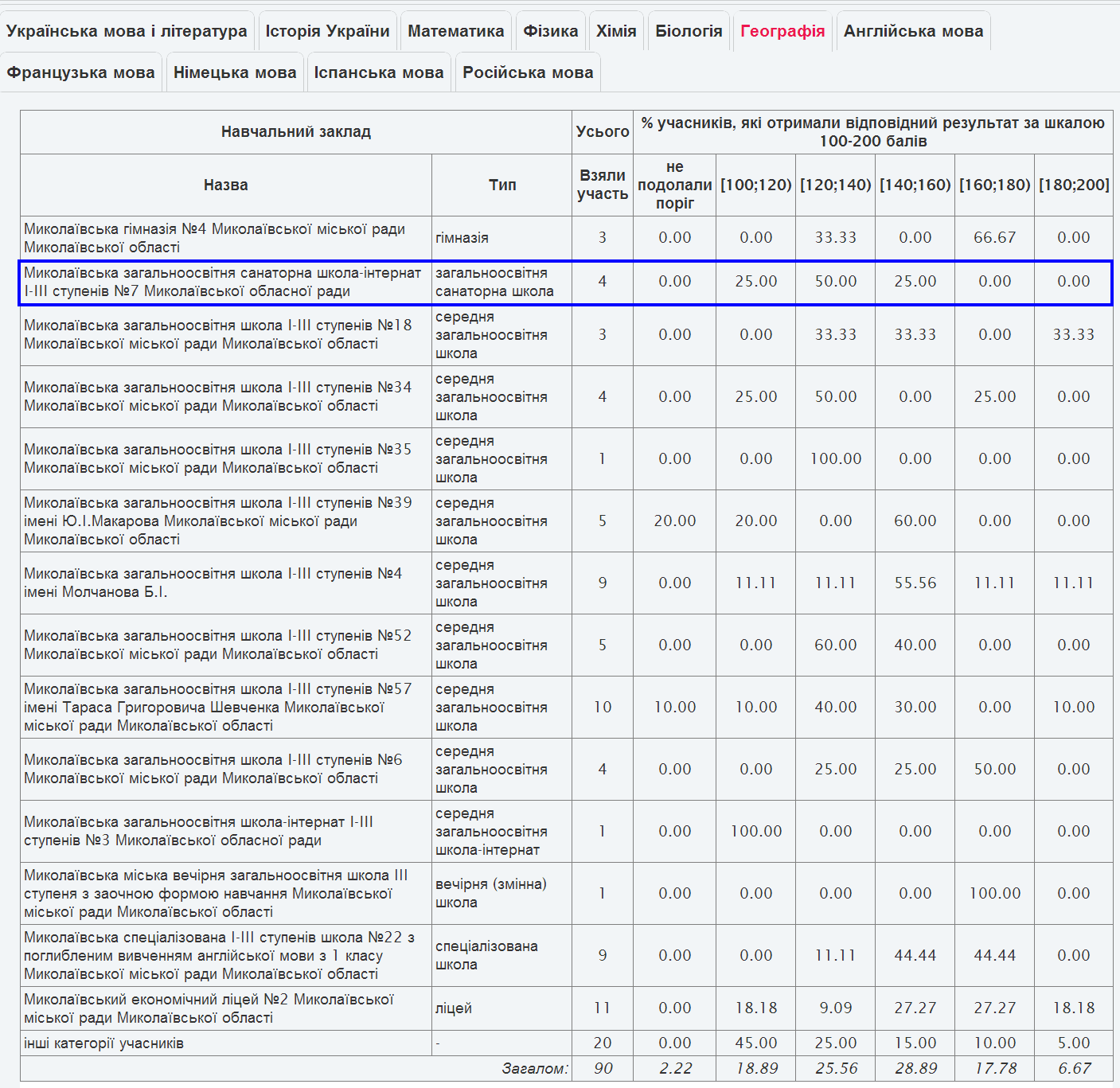Select the школа №52 row name
The height and width of the screenshot is (1088, 1120).
[x=218, y=645]
